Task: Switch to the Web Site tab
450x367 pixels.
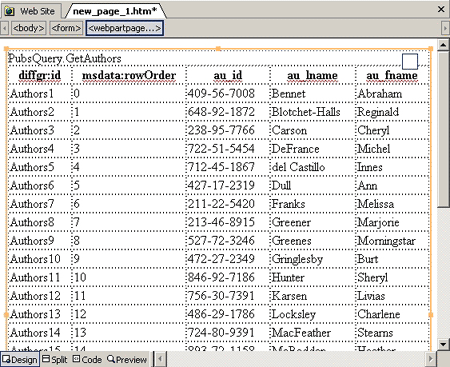Action: [31, 11]
